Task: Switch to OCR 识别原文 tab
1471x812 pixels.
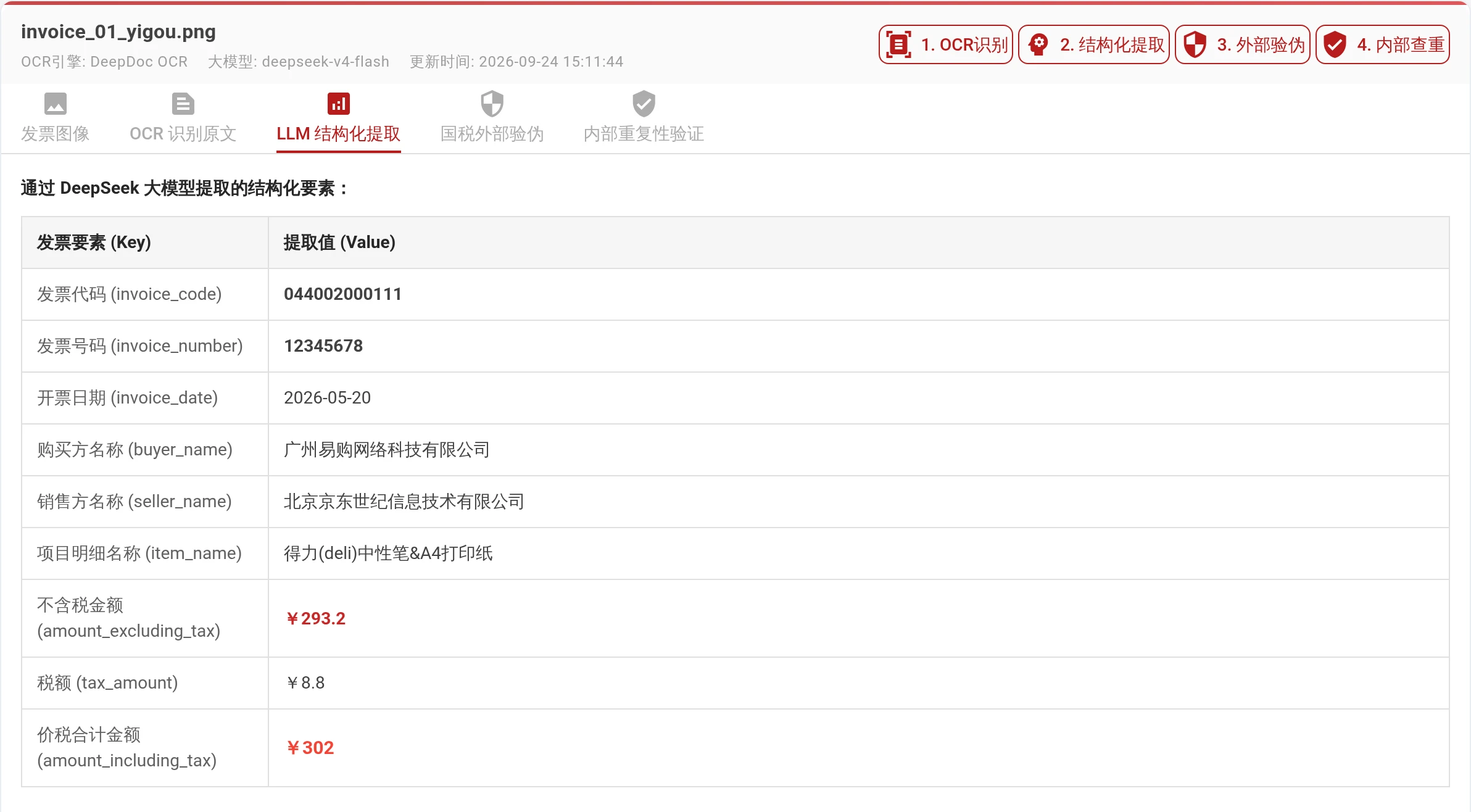Action: click(183, 118)
